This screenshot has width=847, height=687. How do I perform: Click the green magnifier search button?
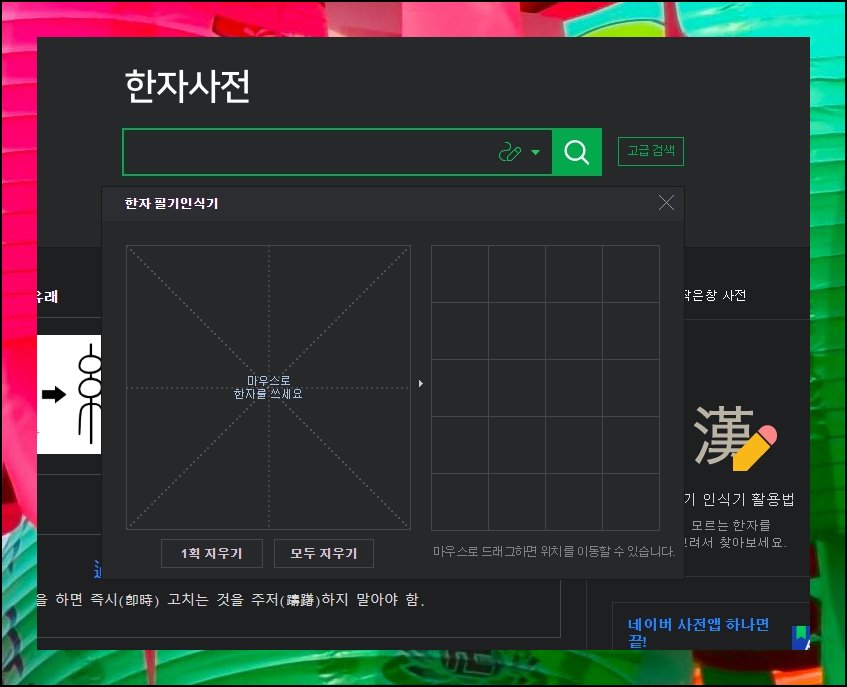[576, 152]
